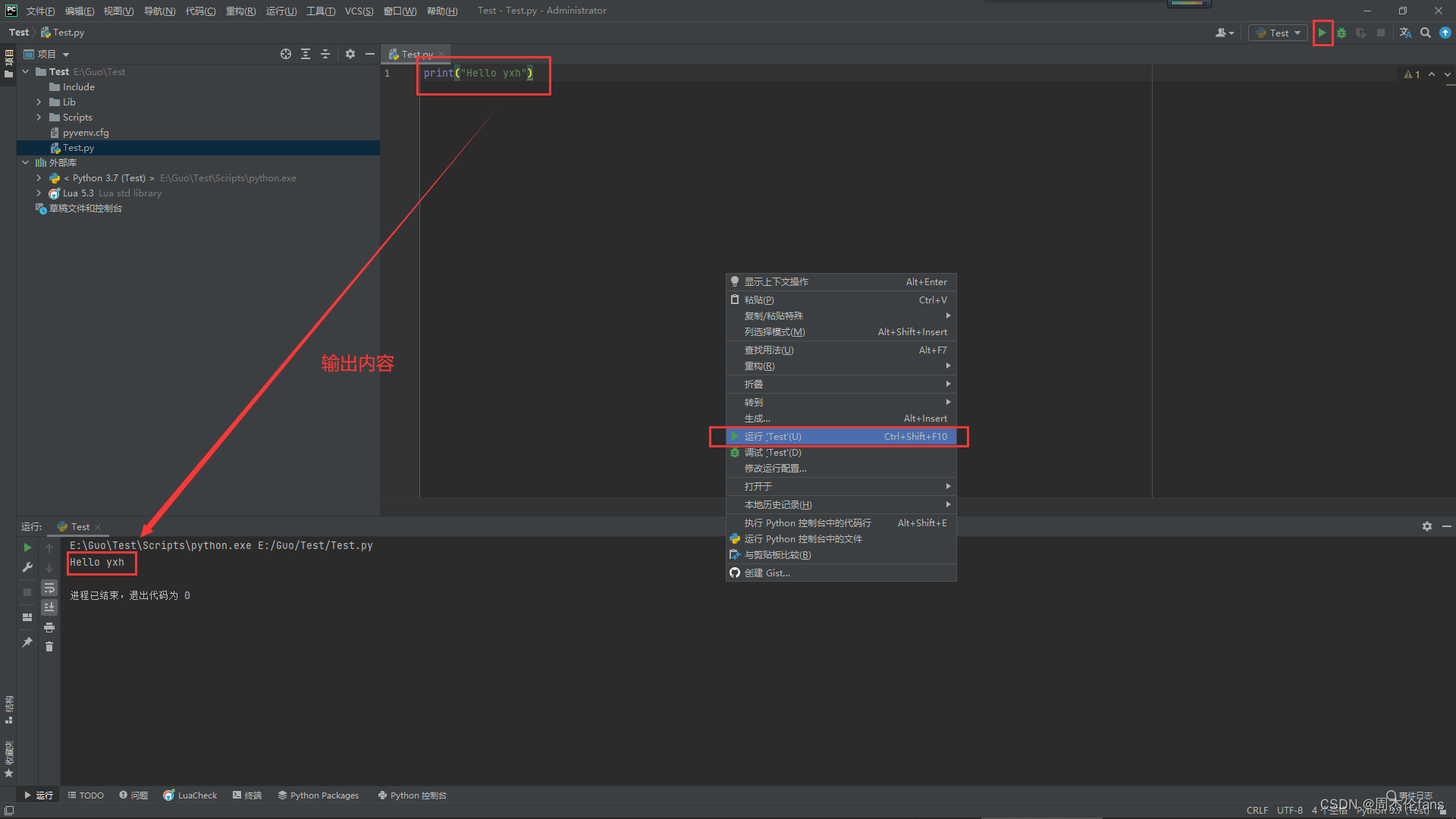Choose 运行 Python 控制台中的文件

[x=841, y=538]
